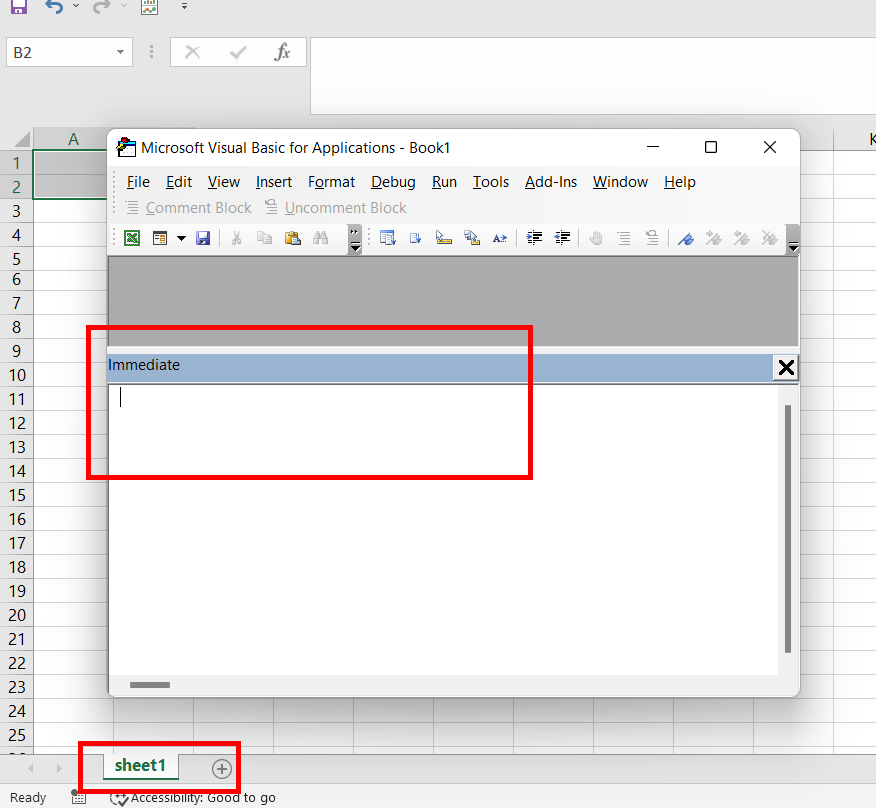This screenshot has width=876, height=808.
Task: Open Customize Quick Access Toolbar dropdown
Action: tap(184, 6)
